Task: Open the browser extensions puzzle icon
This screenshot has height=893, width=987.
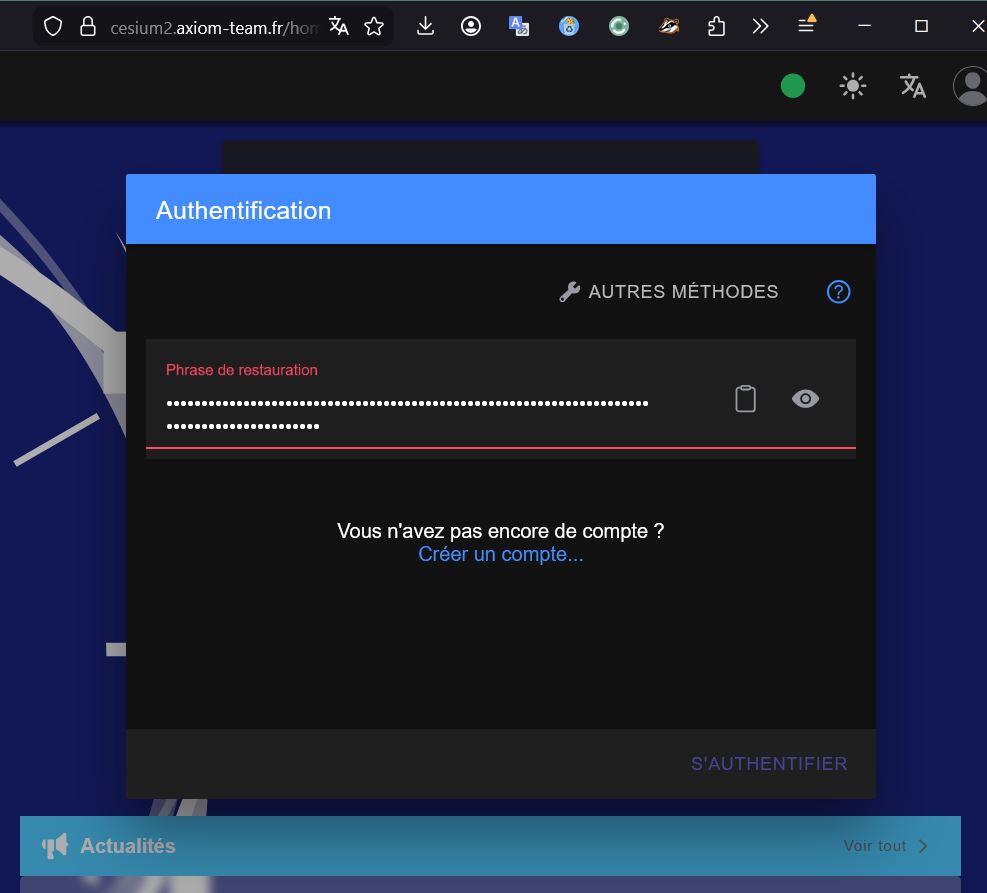Action: [x=716, y=26]
